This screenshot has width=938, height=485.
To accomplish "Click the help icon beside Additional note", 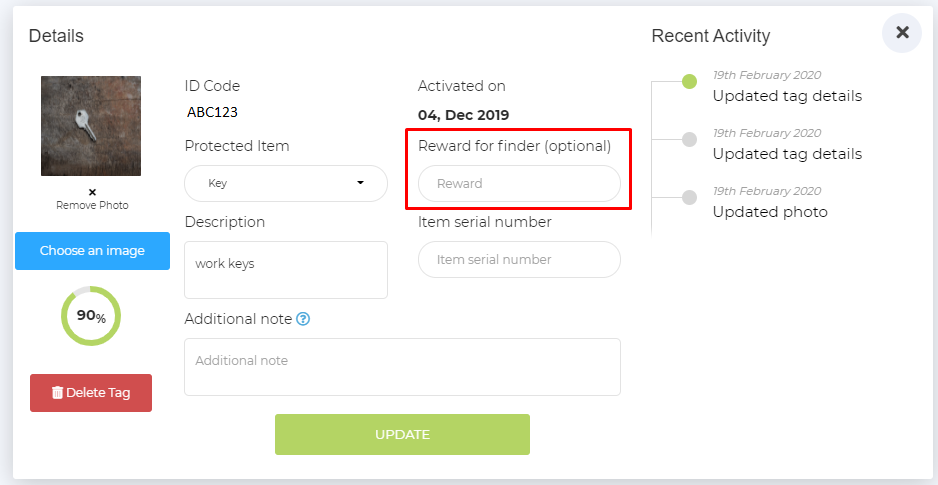I will click(303, 319).
